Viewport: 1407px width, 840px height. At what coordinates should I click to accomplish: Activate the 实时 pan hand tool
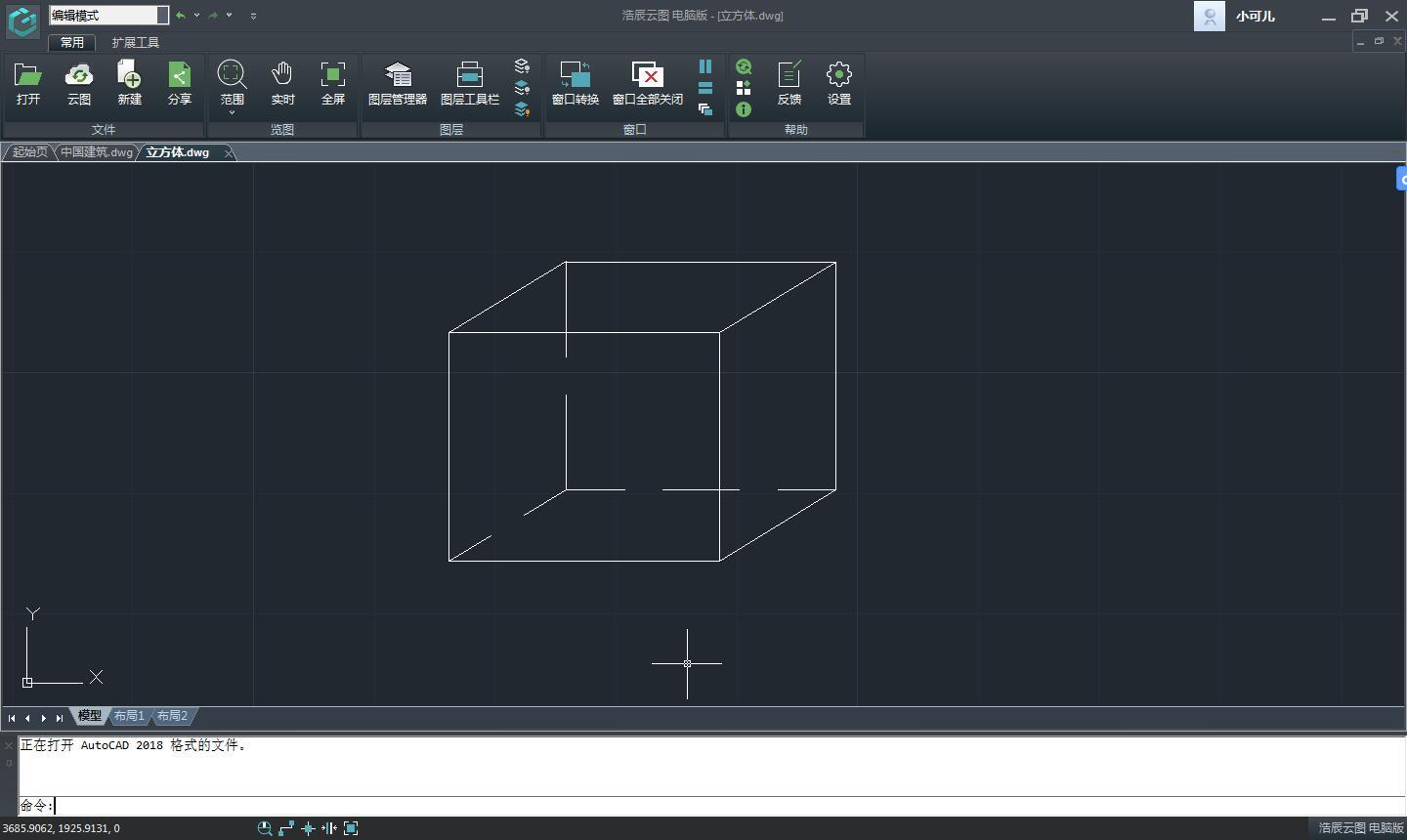coord(282,83)
